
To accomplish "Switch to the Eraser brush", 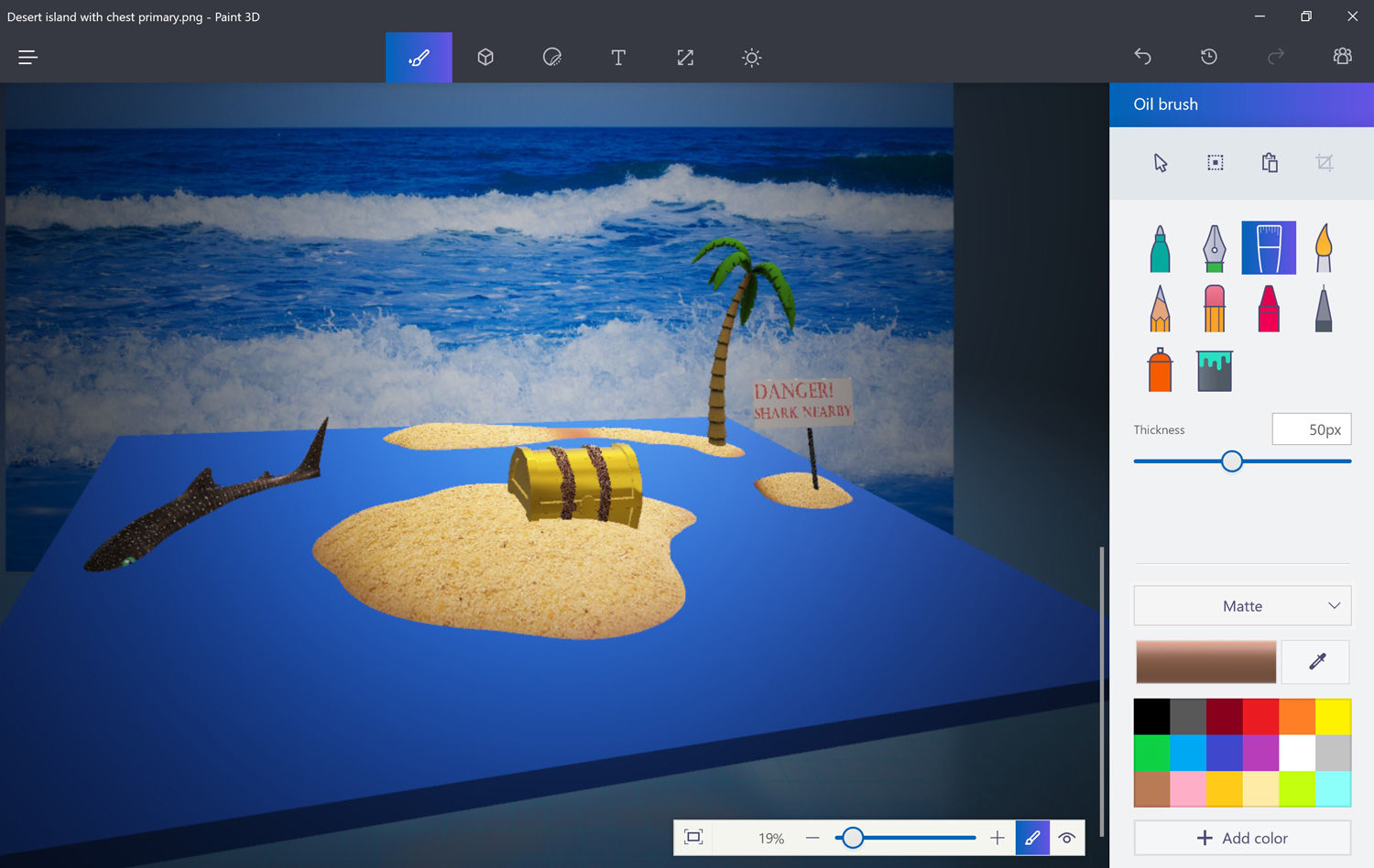I will pos(1214,308).
